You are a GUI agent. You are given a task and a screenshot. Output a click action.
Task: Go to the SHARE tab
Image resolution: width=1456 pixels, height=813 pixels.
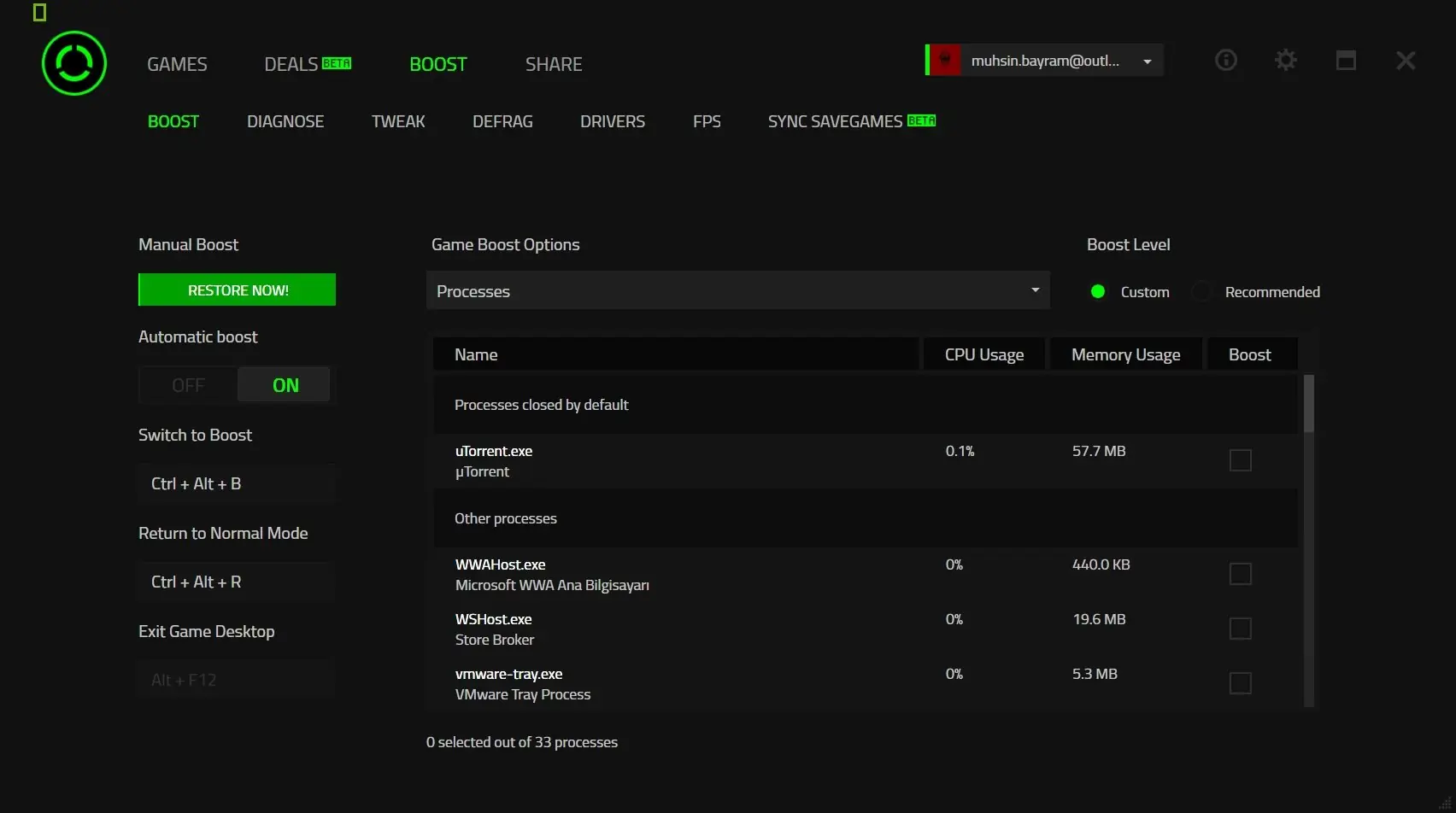pyautogui.click(x=554, y=64)
